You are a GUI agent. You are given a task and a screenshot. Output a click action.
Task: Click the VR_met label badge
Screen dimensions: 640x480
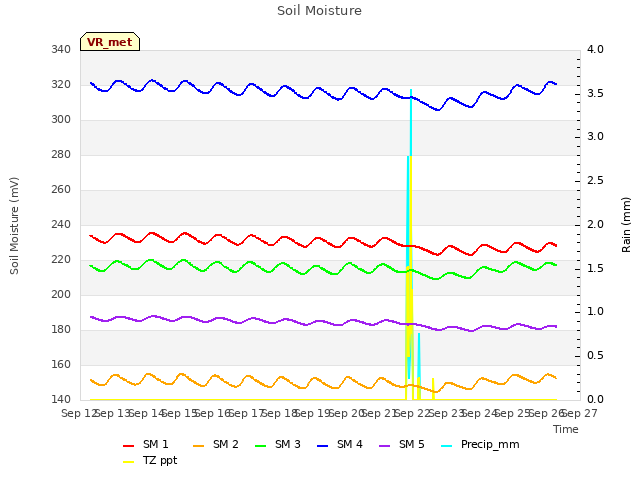[110, 42]
